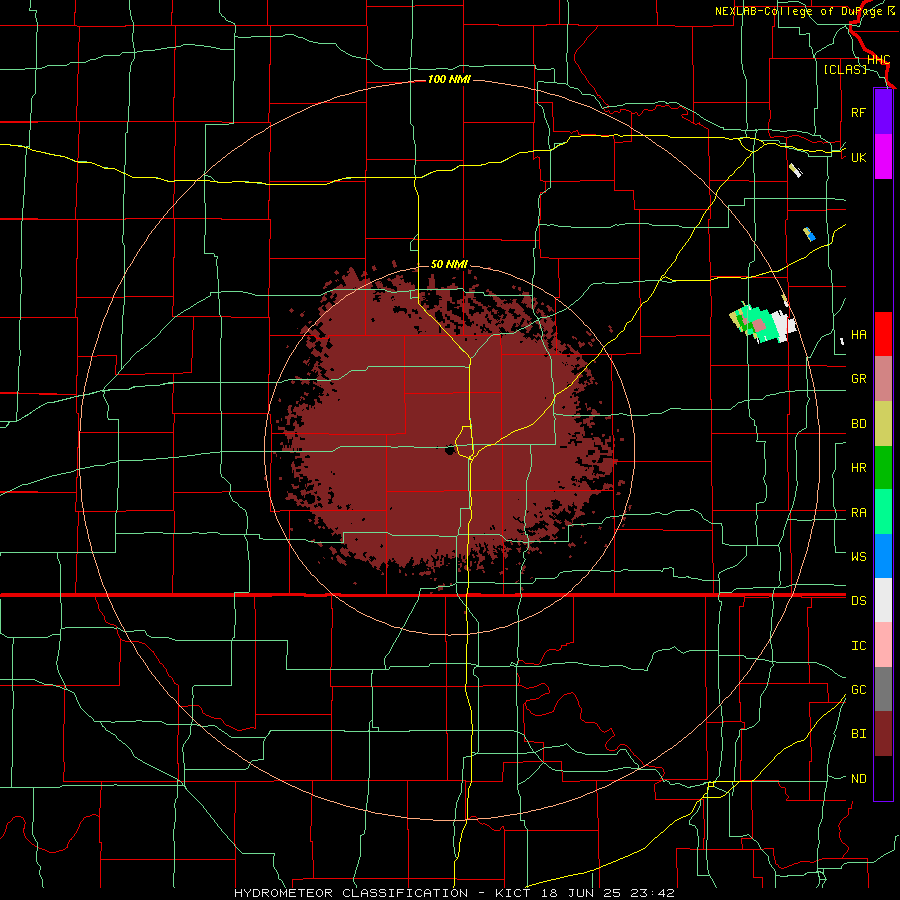
Task: Click the BD legend label
Action: tap(858, 424)
